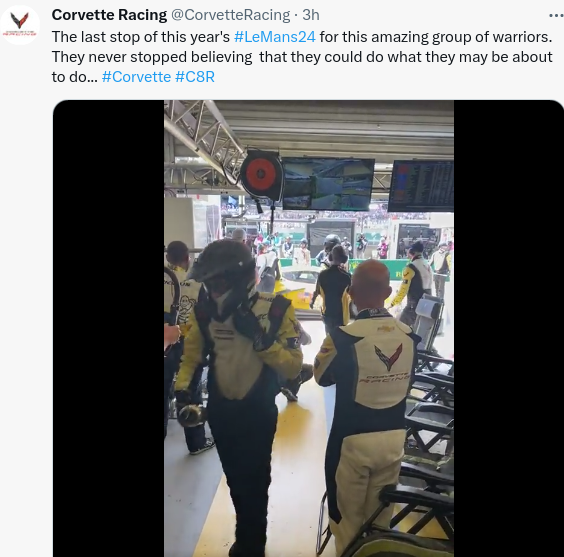Open the tweet via 3h timestamp
The height and width of the screenshot is (557, 564).
[311, 15]
